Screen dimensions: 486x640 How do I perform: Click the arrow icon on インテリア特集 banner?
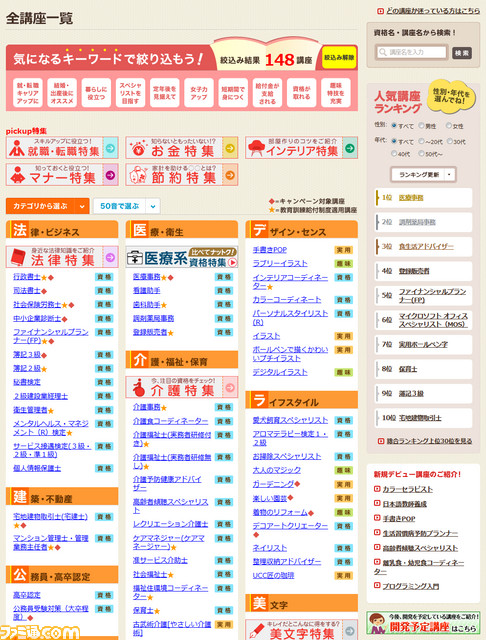click(x=350, y=149)
